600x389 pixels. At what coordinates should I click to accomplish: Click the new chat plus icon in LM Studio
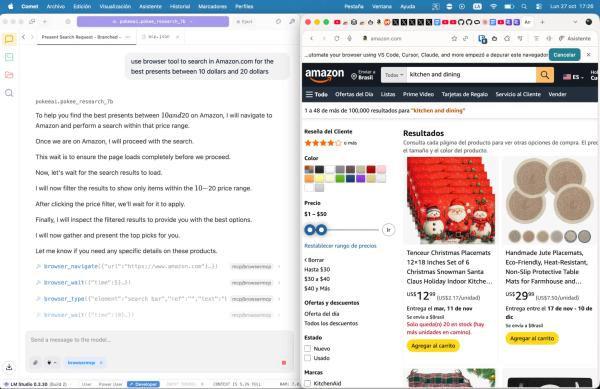45,22
